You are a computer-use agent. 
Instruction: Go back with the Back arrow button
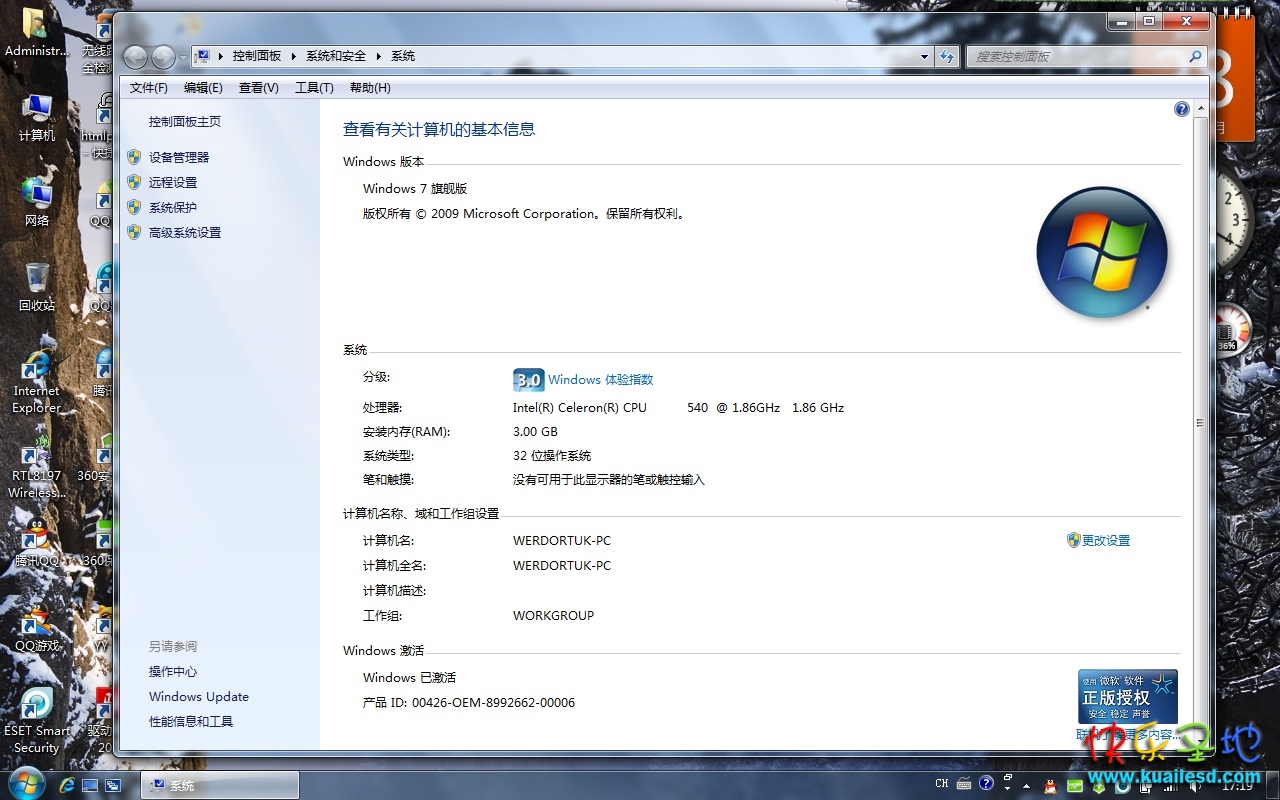pyautogui.click(x=135, y=57)
